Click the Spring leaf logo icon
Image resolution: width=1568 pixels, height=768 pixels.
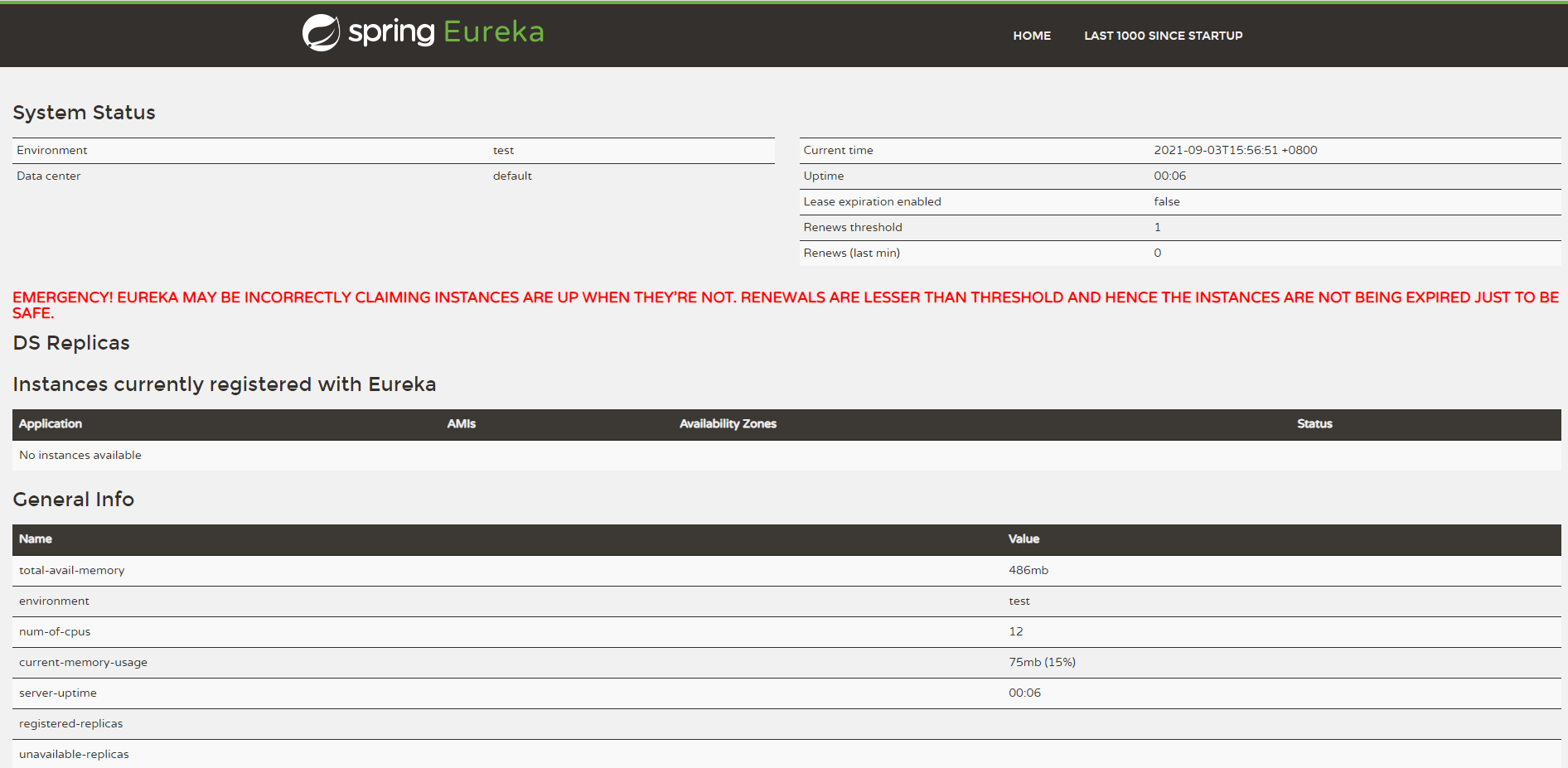point(321,33)
